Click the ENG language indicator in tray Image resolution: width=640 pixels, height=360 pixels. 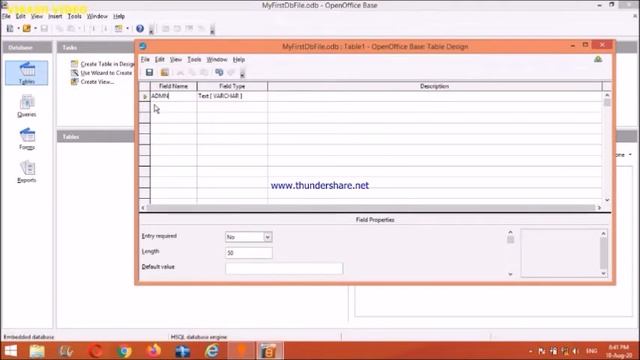[591, 351]
